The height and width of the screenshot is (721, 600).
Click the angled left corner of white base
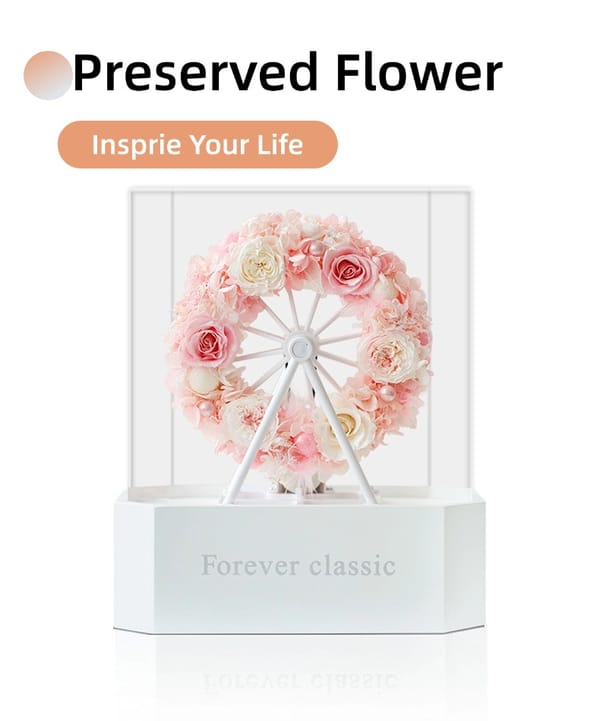(134, 562)
